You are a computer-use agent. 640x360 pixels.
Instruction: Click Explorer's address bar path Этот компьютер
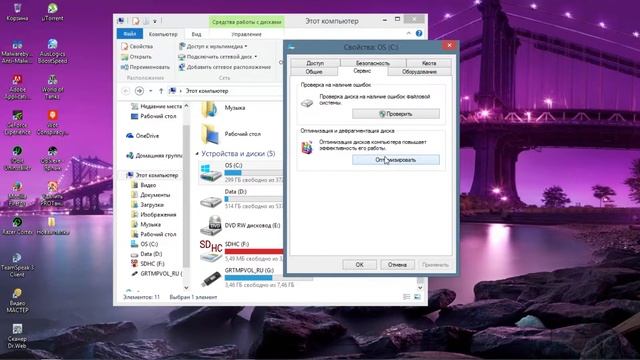pos(207,91)
